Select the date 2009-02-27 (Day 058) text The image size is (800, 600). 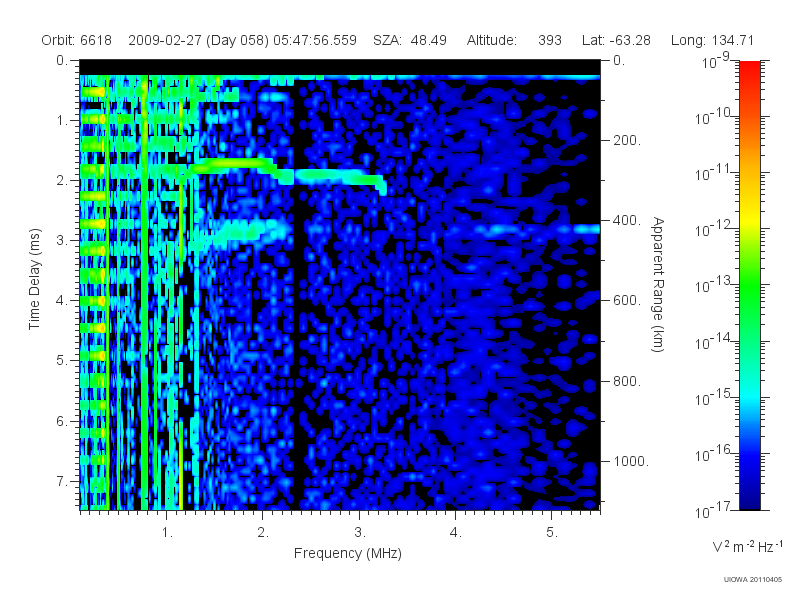pos(198,40)
